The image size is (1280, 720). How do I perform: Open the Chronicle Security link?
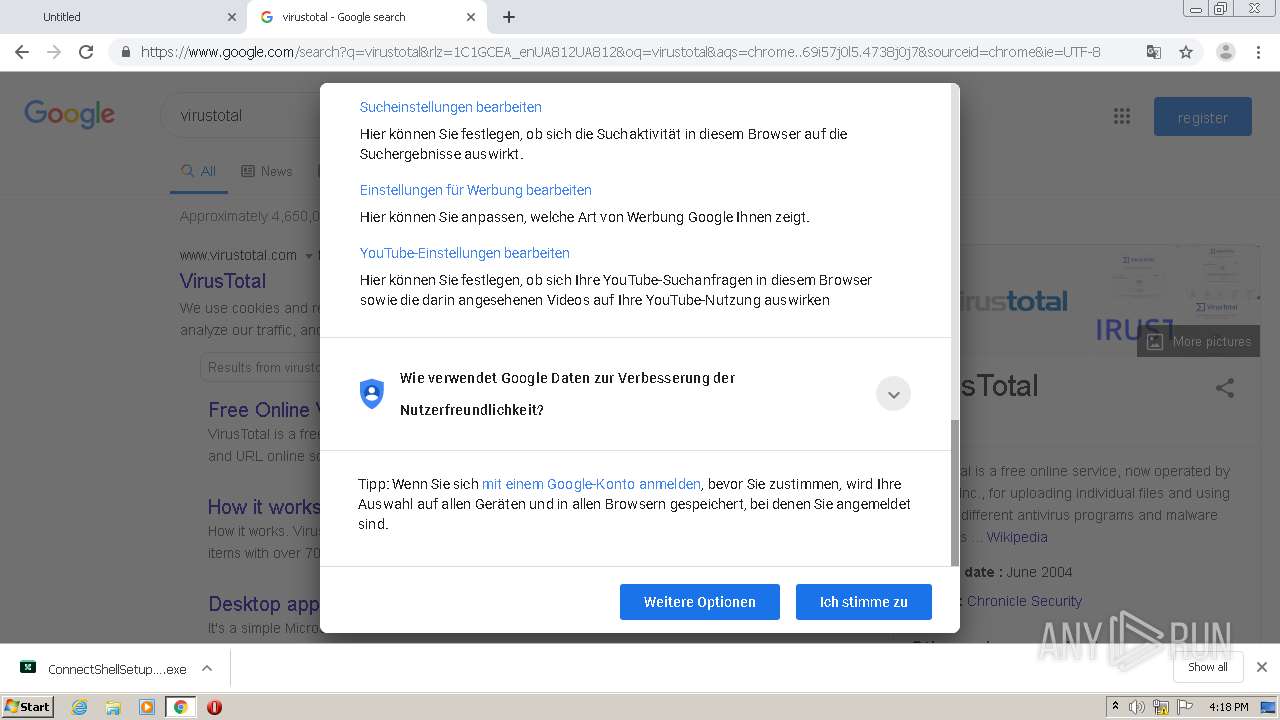click(x=1024, y=601)
